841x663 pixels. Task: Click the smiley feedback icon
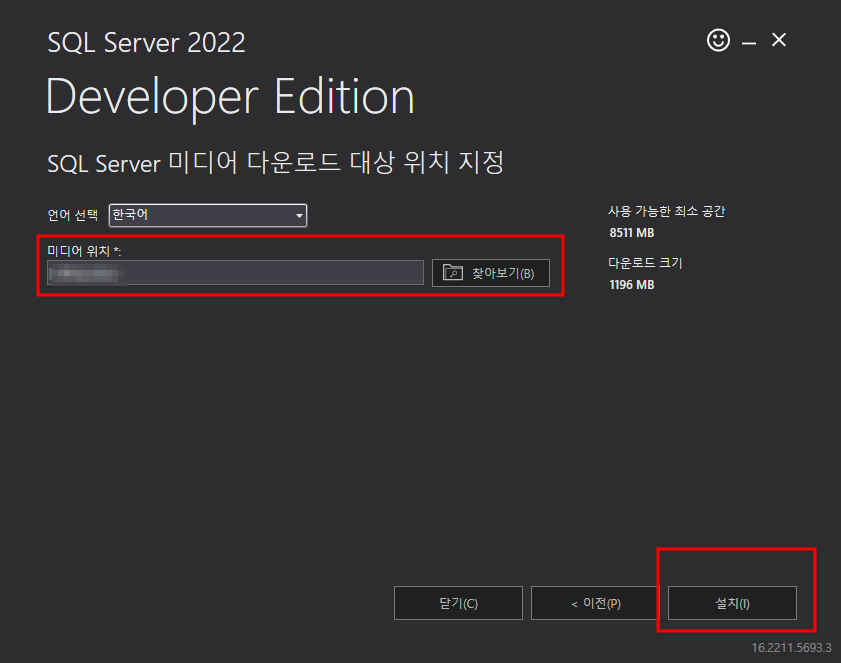(x=718, y=40)
